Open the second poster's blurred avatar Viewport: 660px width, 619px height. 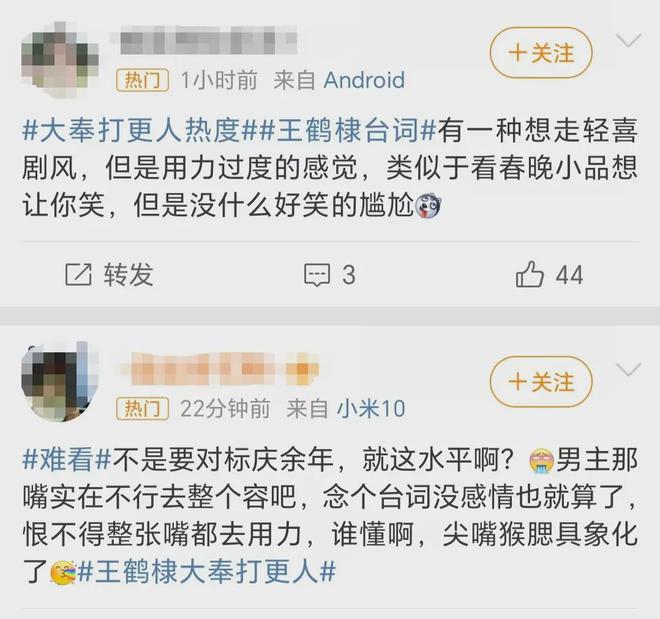60,382
